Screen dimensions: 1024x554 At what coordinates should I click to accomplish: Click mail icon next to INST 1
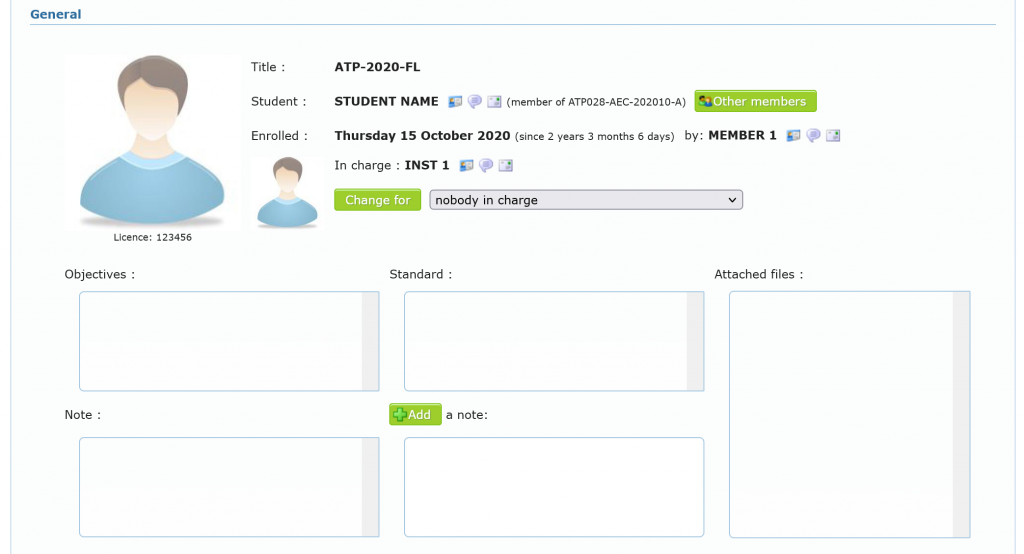[505, 165]
